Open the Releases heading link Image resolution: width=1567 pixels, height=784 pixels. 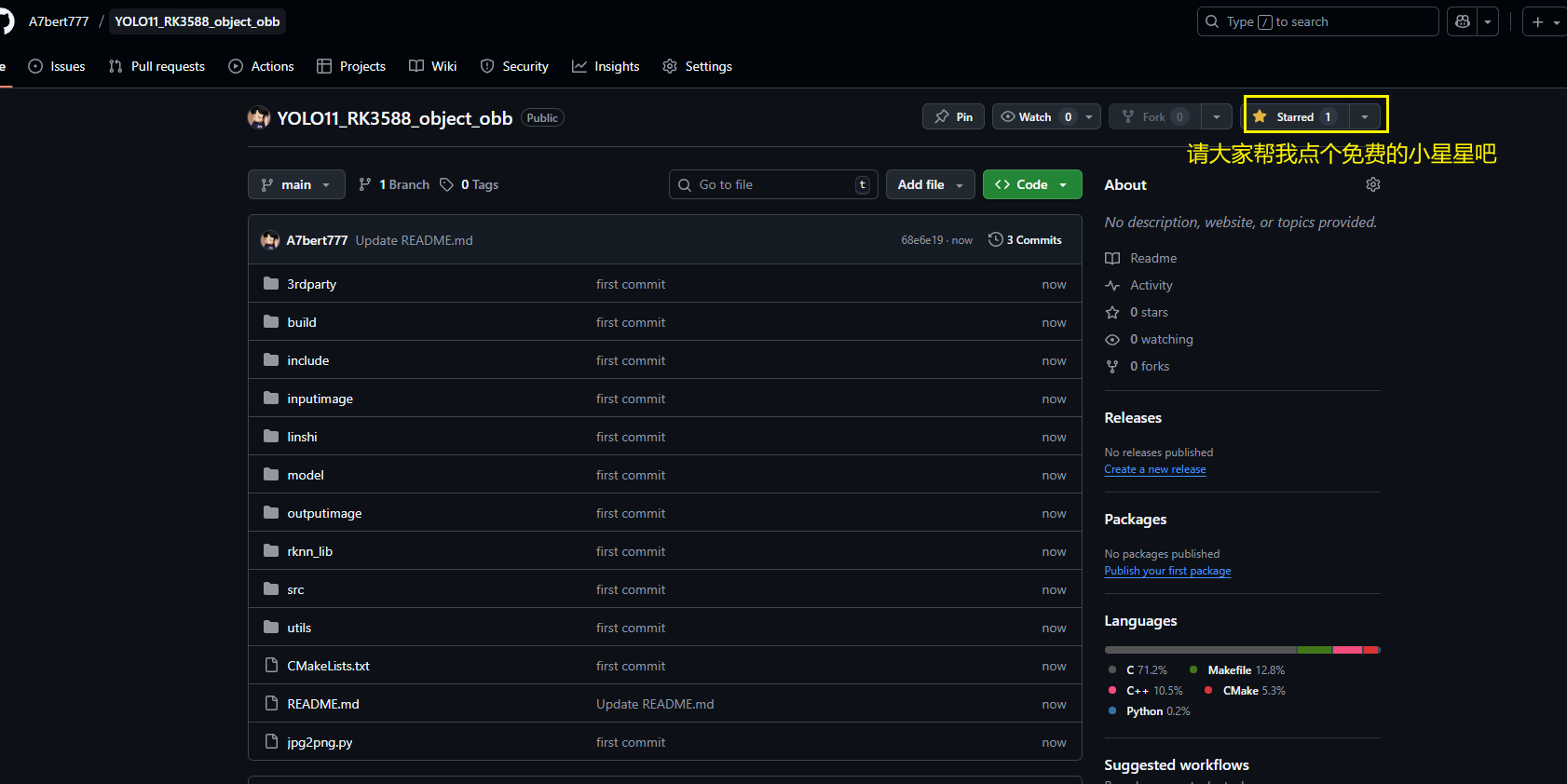click(1133, 418)
